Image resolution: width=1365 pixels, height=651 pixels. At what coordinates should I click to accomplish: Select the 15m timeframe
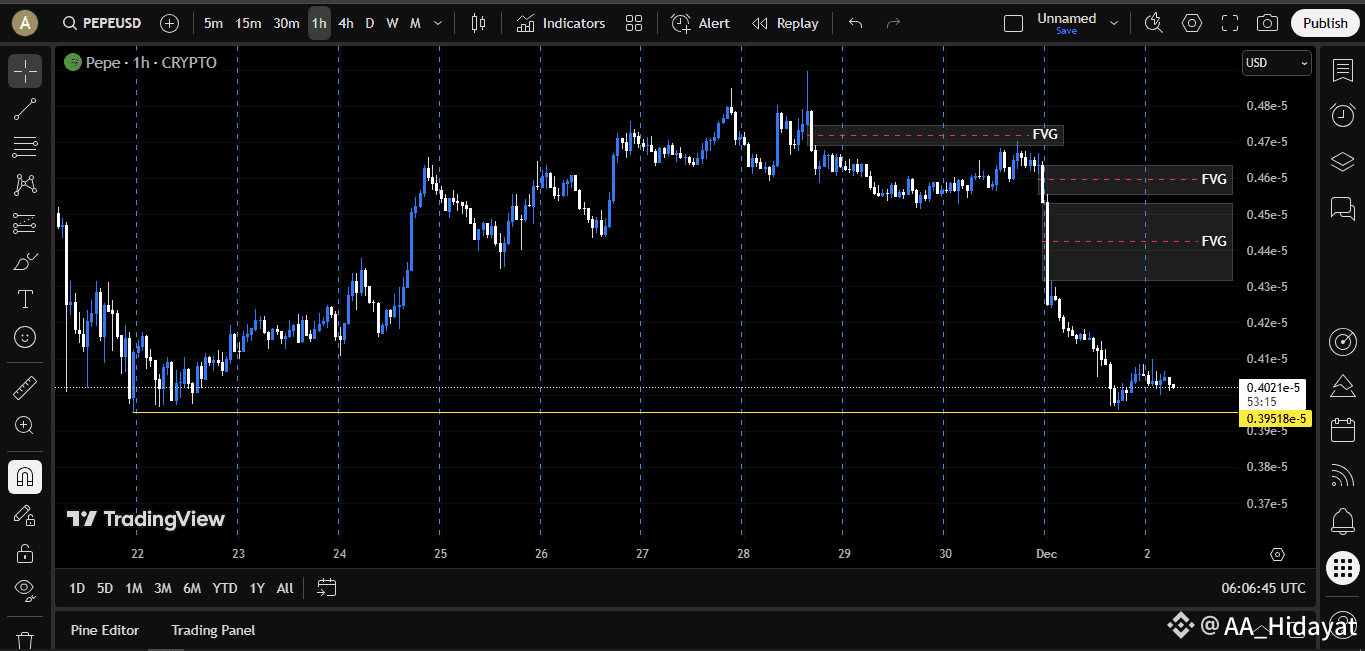click(248, 23)
